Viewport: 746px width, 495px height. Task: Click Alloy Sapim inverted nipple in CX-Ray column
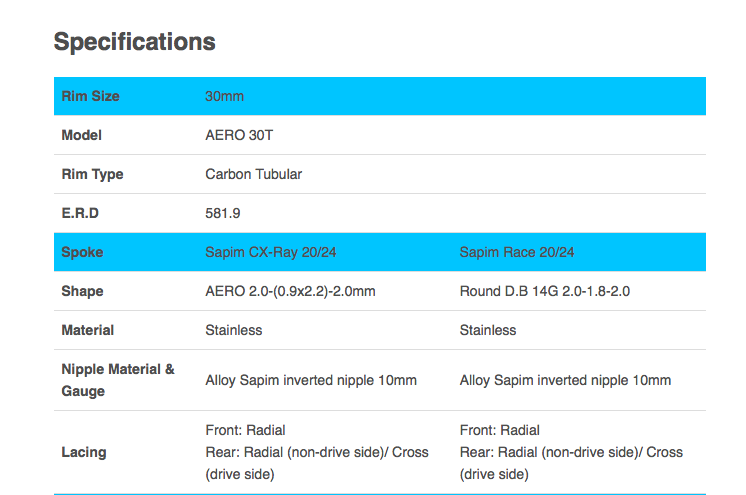click(311, 380)
